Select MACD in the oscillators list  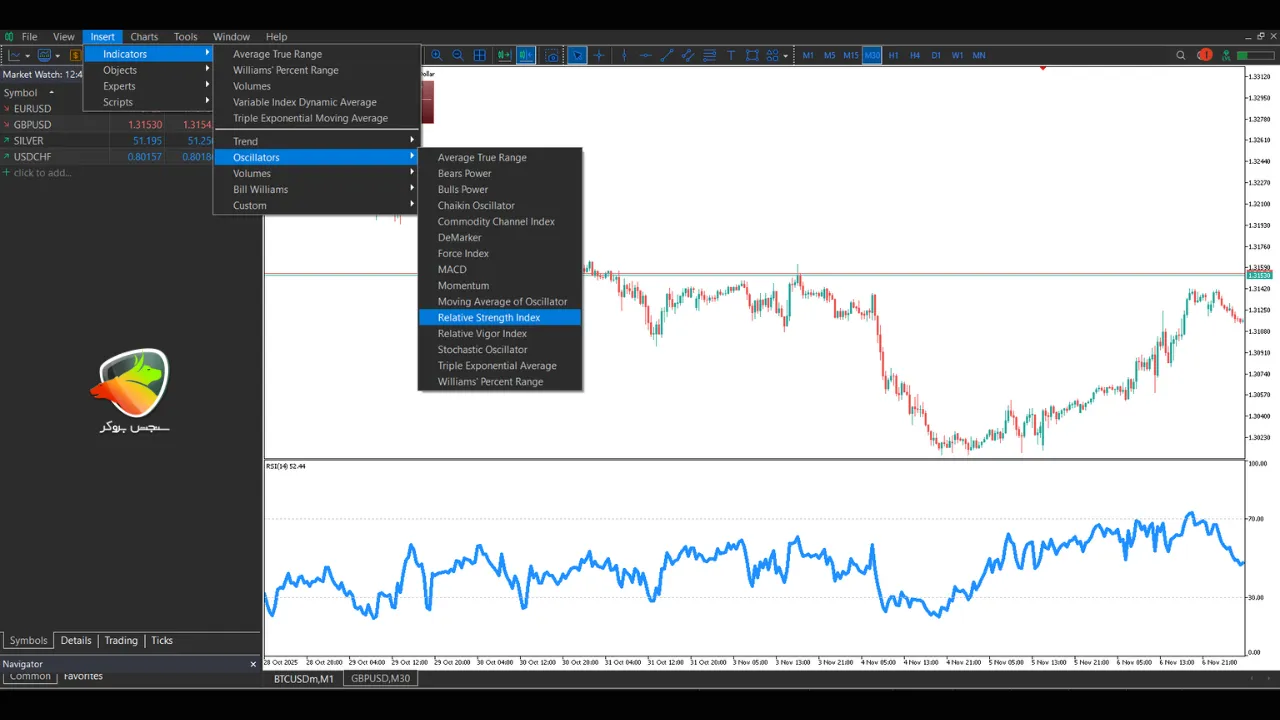pyautogui.click(x=452, y=269)
